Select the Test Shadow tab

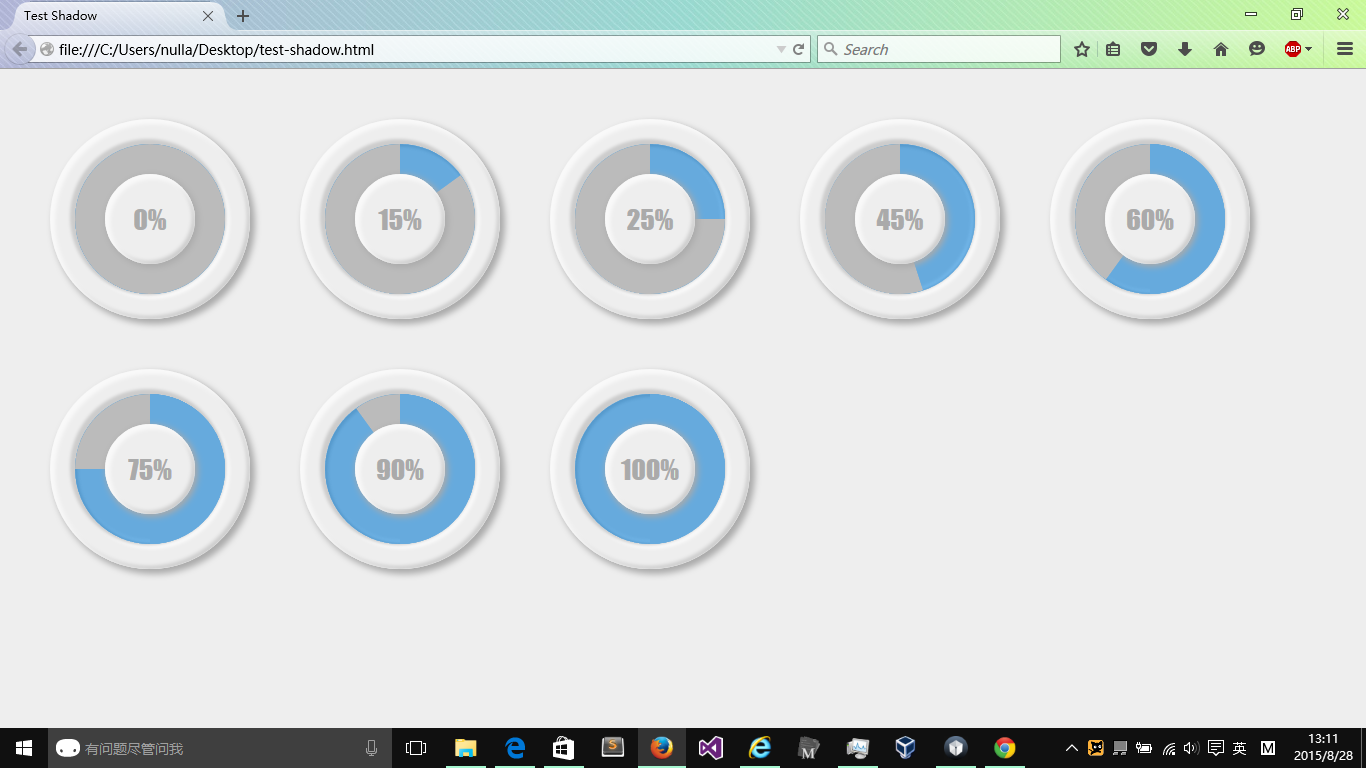click(x=100, y=16)
